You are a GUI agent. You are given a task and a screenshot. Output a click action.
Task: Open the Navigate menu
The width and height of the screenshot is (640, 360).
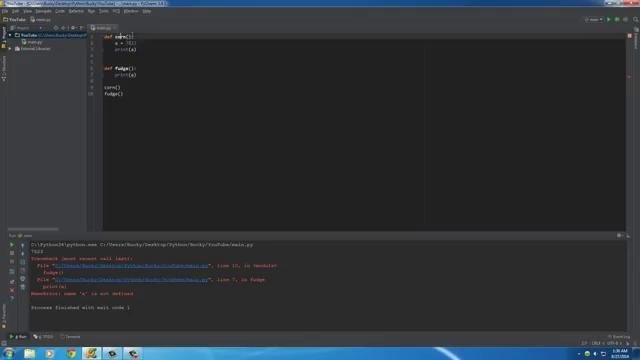(43, 11)
